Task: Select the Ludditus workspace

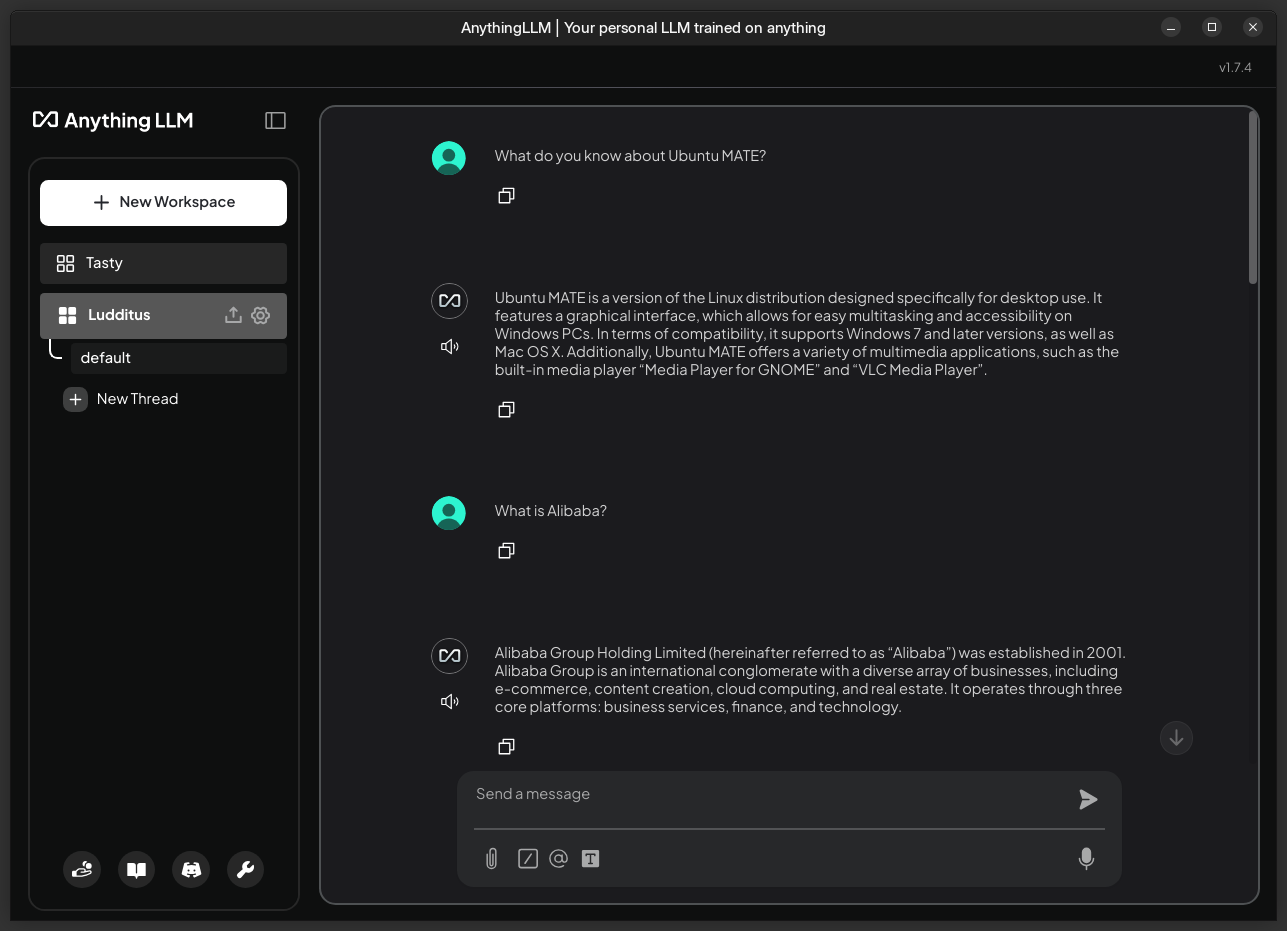Action: coord(130,315)
